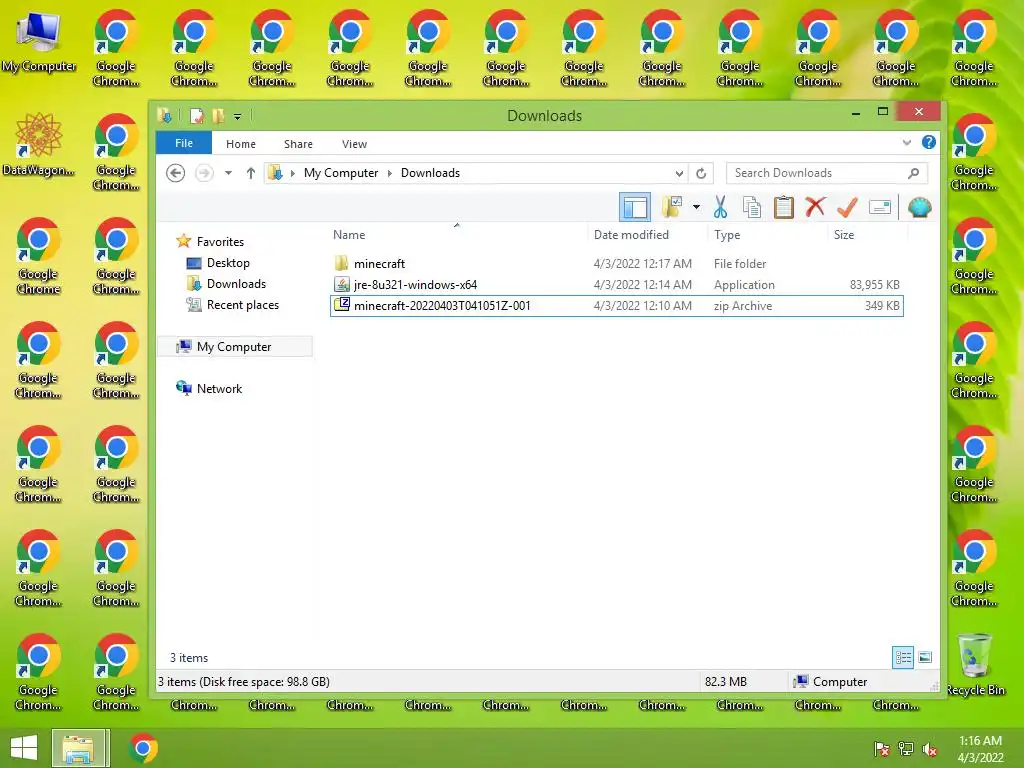
Task: Click the Classic Shell settings shell icon
Action: tap(920, 208)
